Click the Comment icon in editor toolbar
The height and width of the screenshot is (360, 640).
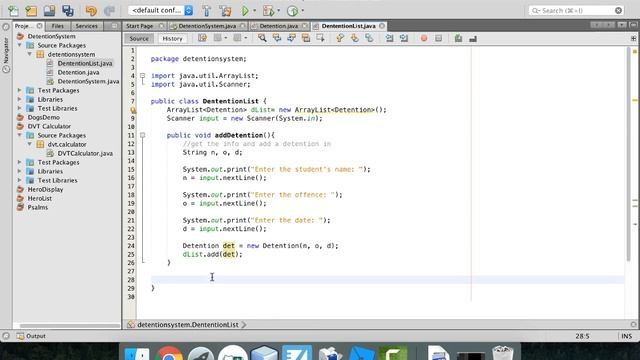tap(458, 38)
